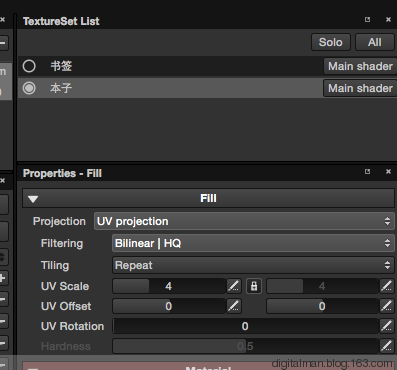Click the pencil icon beside first UV Offset field
The image size is (397, 370).
point(234,306)
